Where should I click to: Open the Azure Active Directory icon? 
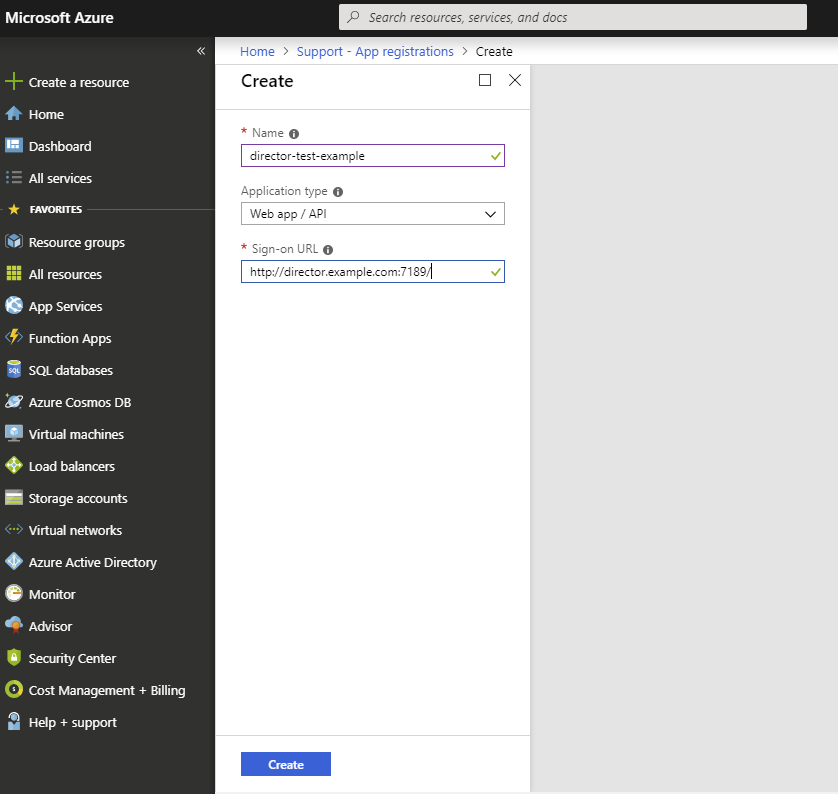tap(14, 562)
